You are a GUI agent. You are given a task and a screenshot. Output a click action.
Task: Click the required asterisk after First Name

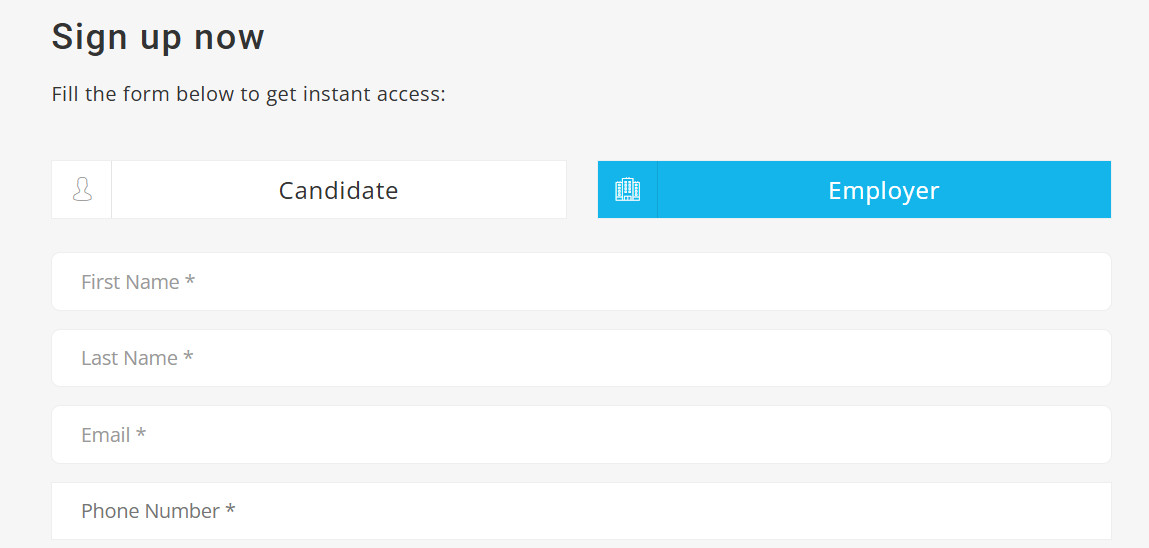click(x=190, y=281)
